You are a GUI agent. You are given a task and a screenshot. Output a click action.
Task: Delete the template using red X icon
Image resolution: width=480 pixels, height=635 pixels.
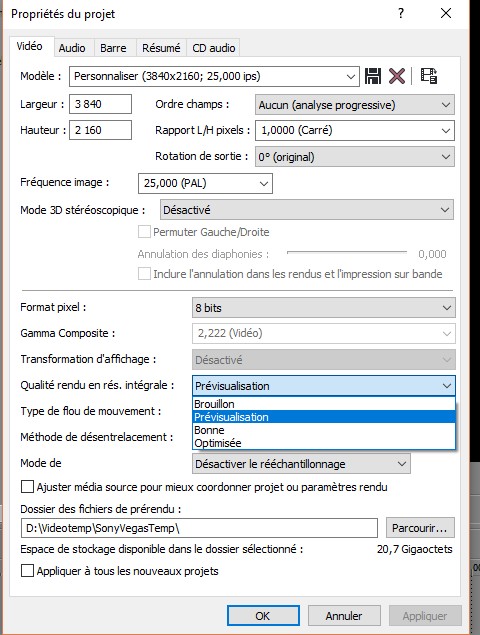coord(397,76)
